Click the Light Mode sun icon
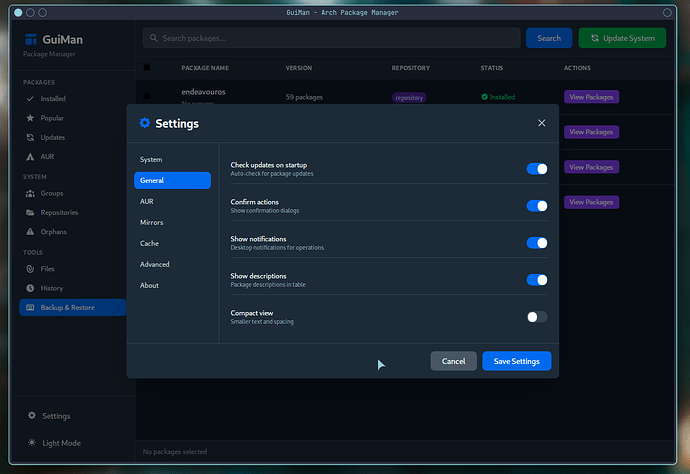This screenshot has width=690, height=474. [x=32, y=443]
